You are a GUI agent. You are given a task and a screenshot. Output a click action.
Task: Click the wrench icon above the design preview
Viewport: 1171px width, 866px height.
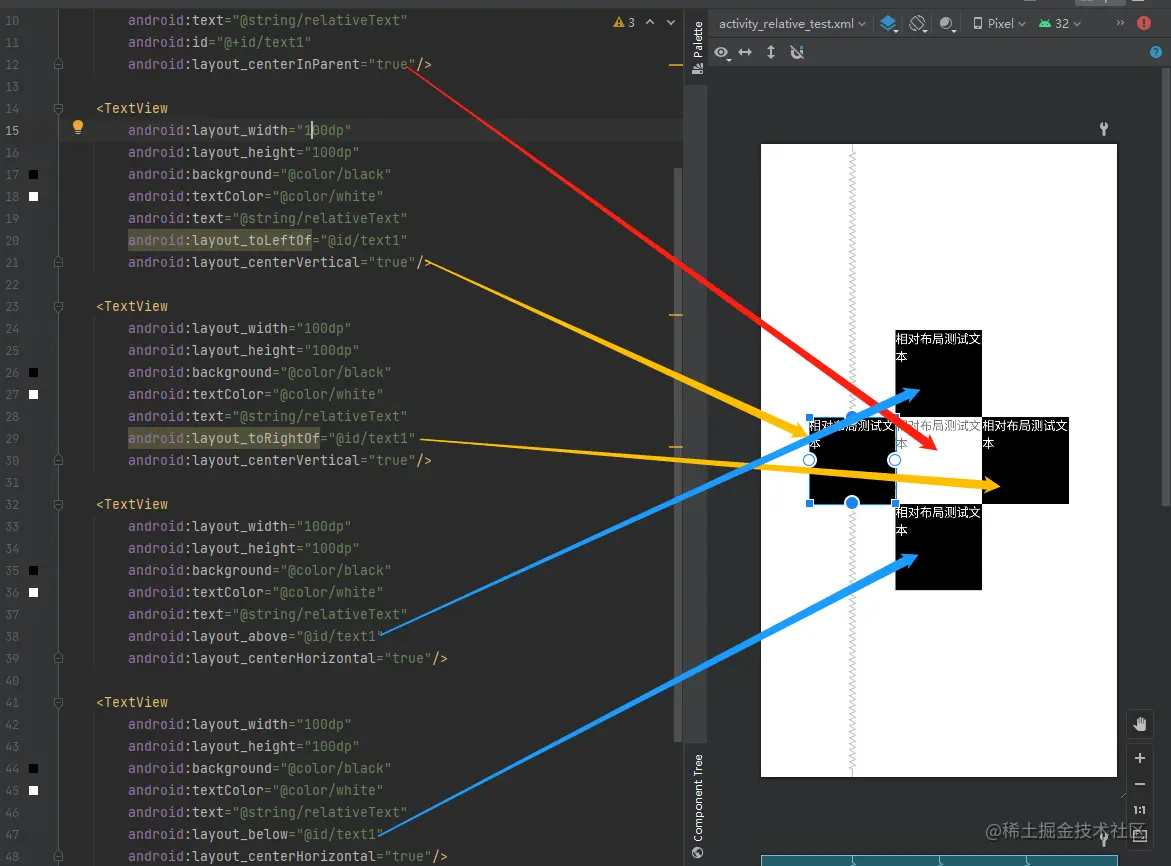1104,128
